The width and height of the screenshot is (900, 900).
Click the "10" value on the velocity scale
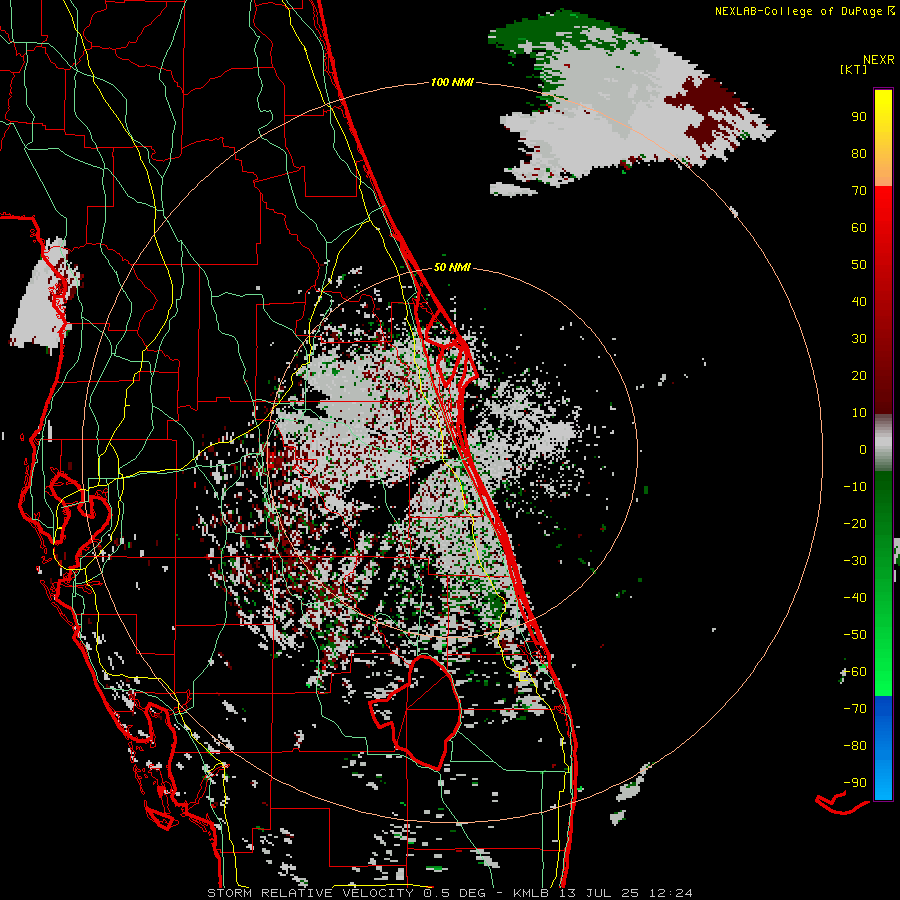pyautogui.click(x=859, y=413)
